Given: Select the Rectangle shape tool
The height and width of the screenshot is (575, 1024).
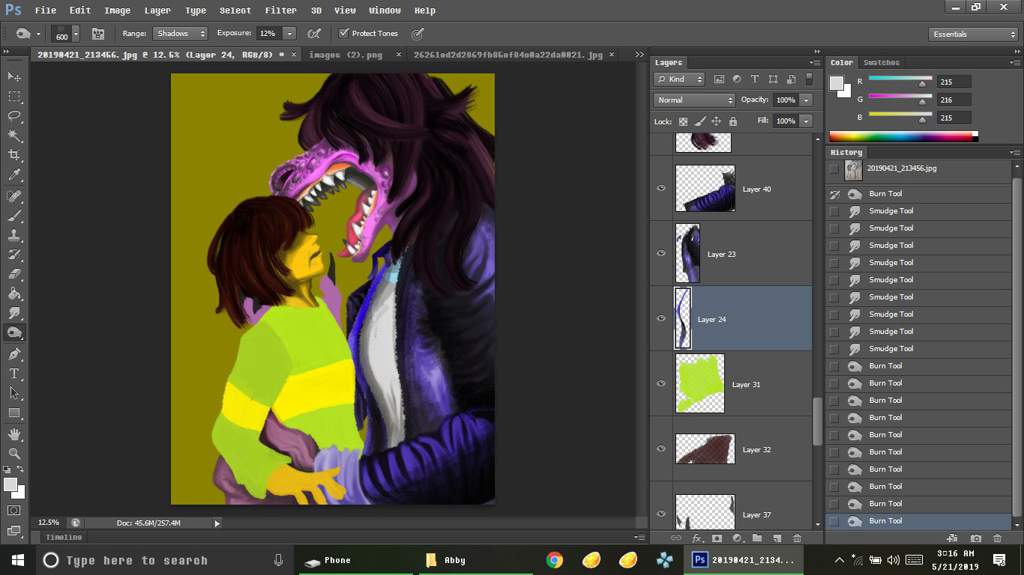Looking at the screenshot, I should click(14, 413).
